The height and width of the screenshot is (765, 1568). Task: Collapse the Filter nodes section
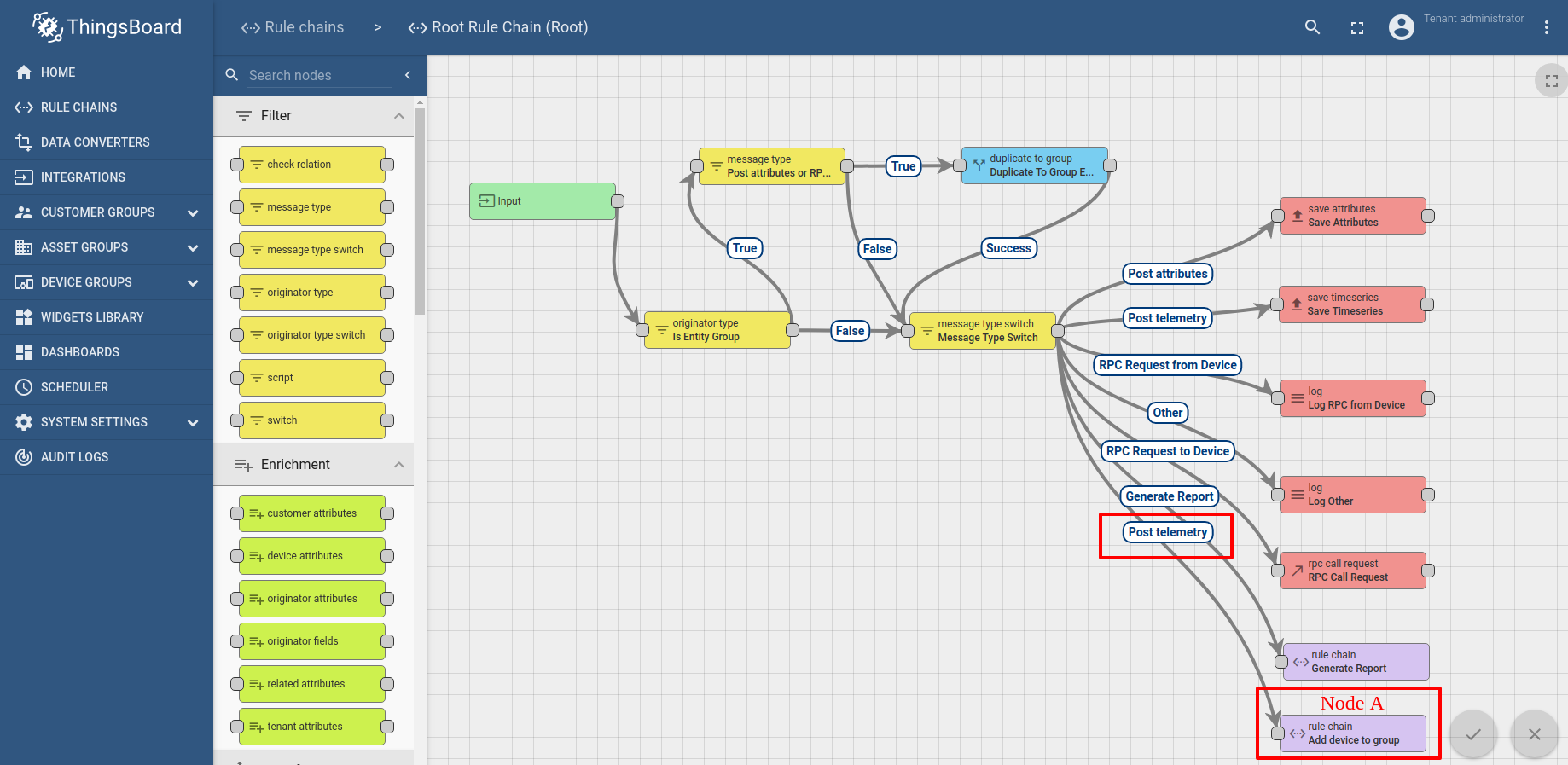[398, 116]
